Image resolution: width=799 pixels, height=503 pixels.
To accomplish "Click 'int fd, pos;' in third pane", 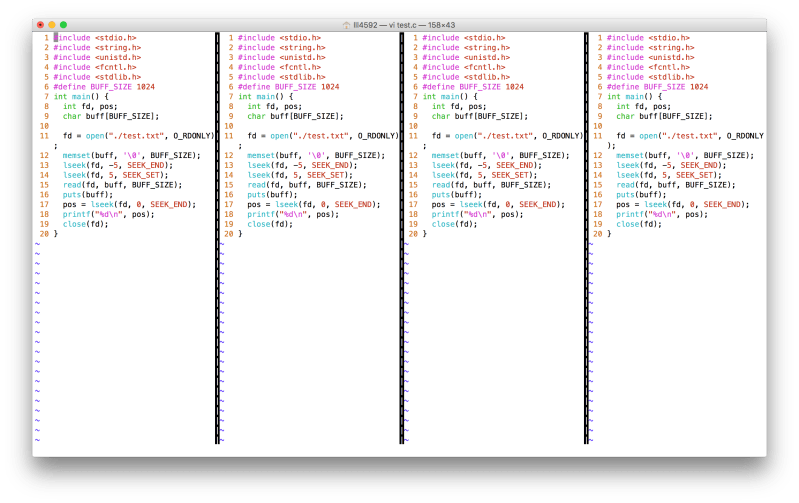I will [x=459, y=107].
